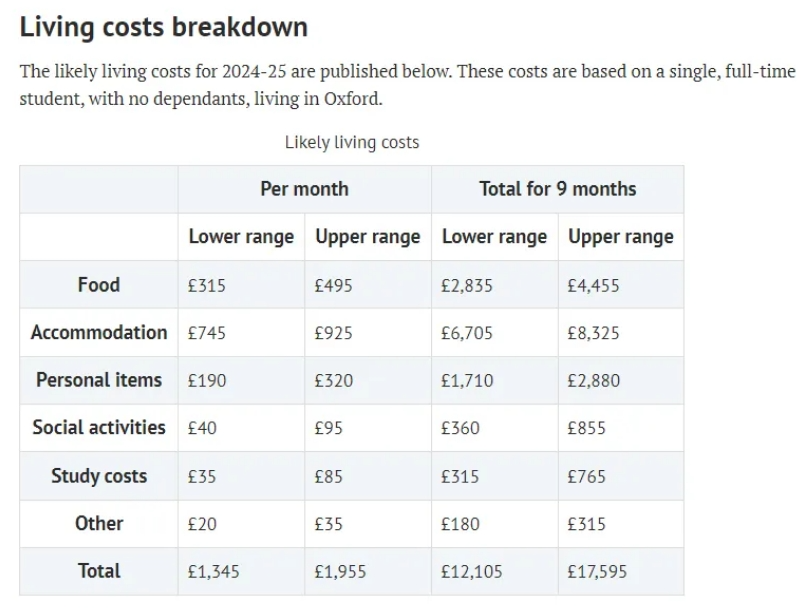The width and height of the screenshot is (811, 612).
Task: Select the £12,105 total cell
Action: 471,572
